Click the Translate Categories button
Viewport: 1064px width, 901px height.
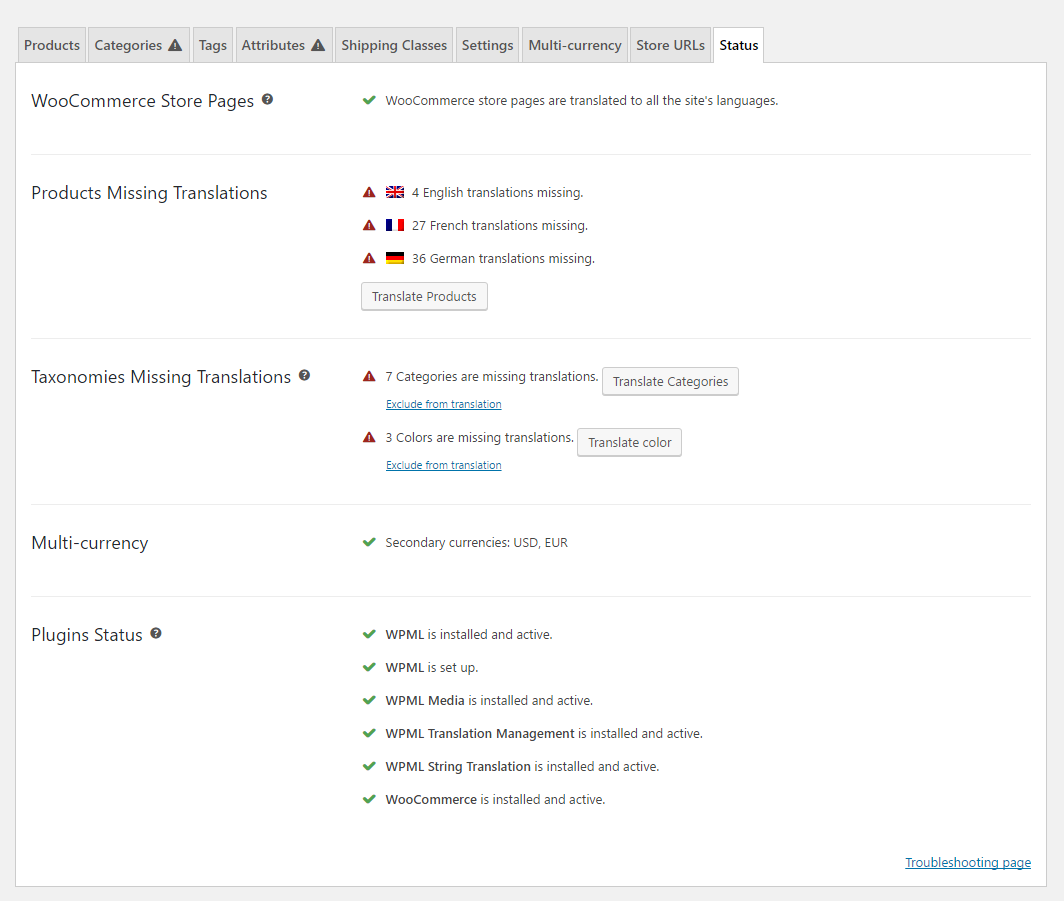pos(670,381)
